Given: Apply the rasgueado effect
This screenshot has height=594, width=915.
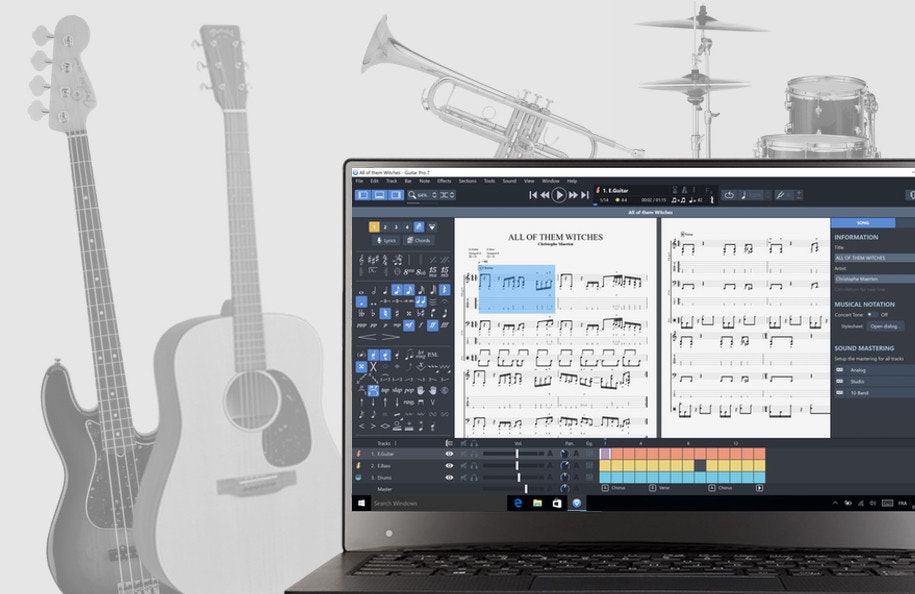Looking at the screenshot, I should pyautogui.click(x=409, y=402).
